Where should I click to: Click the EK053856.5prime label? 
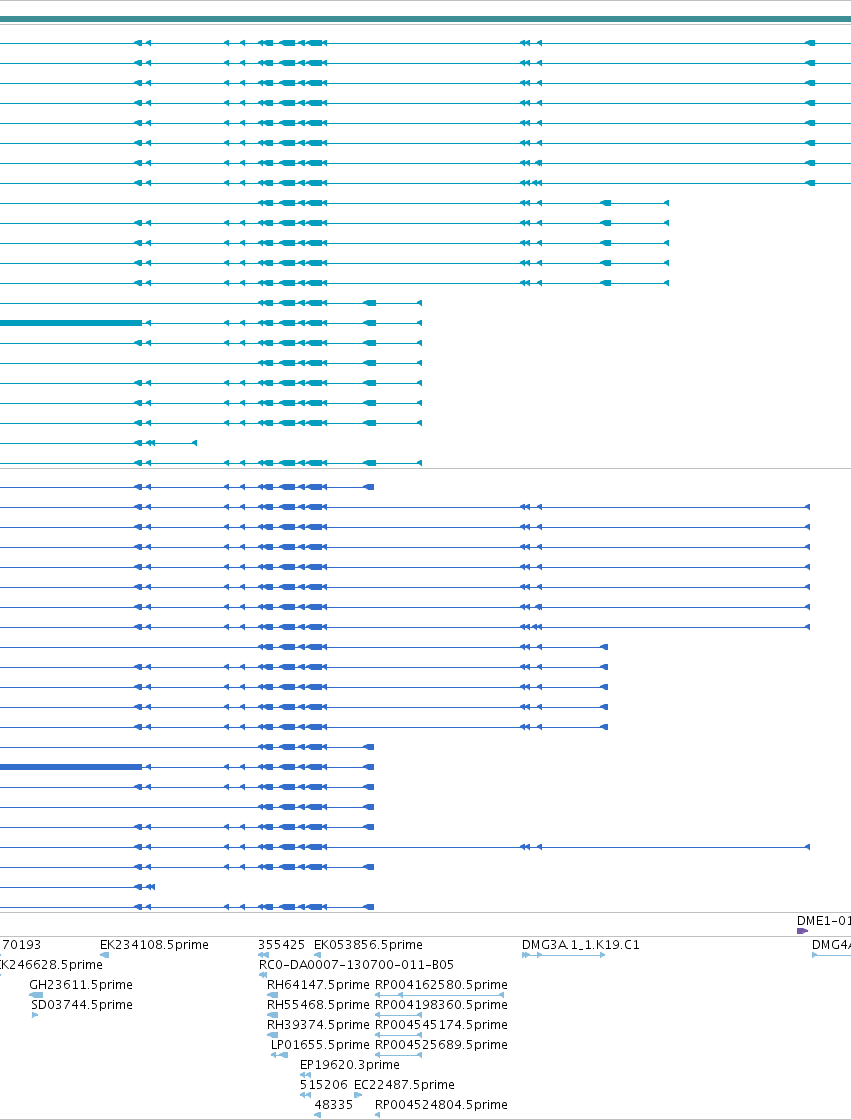368,944
